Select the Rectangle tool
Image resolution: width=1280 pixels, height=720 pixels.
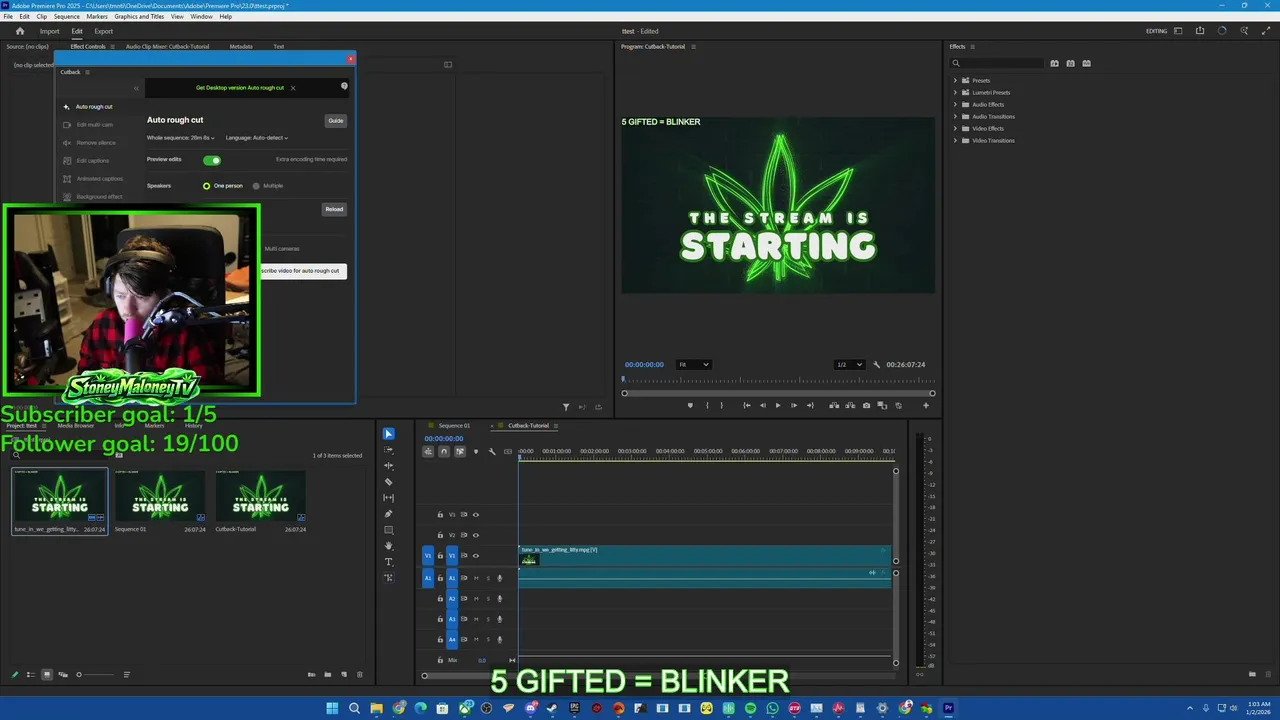pos(389,530)
